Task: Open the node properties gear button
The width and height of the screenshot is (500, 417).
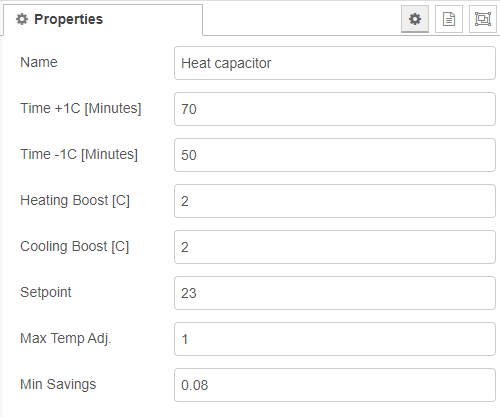Action: coord(415,19)
